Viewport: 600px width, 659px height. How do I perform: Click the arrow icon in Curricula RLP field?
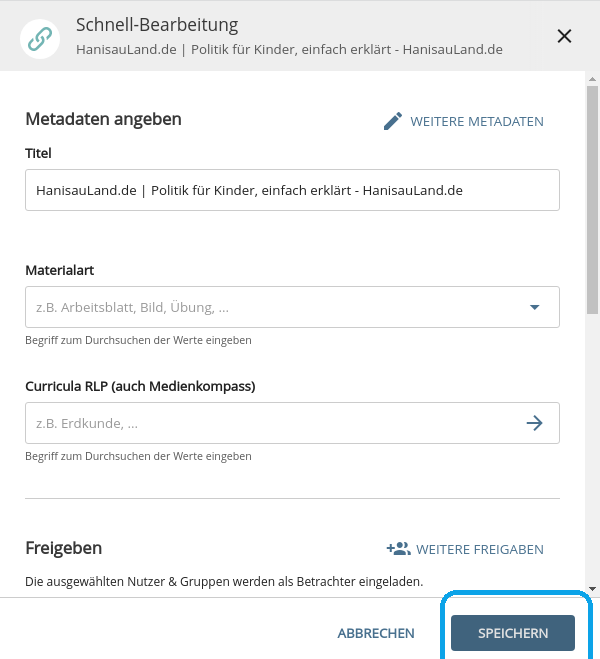pyautogui.click(x=534, y=423)
